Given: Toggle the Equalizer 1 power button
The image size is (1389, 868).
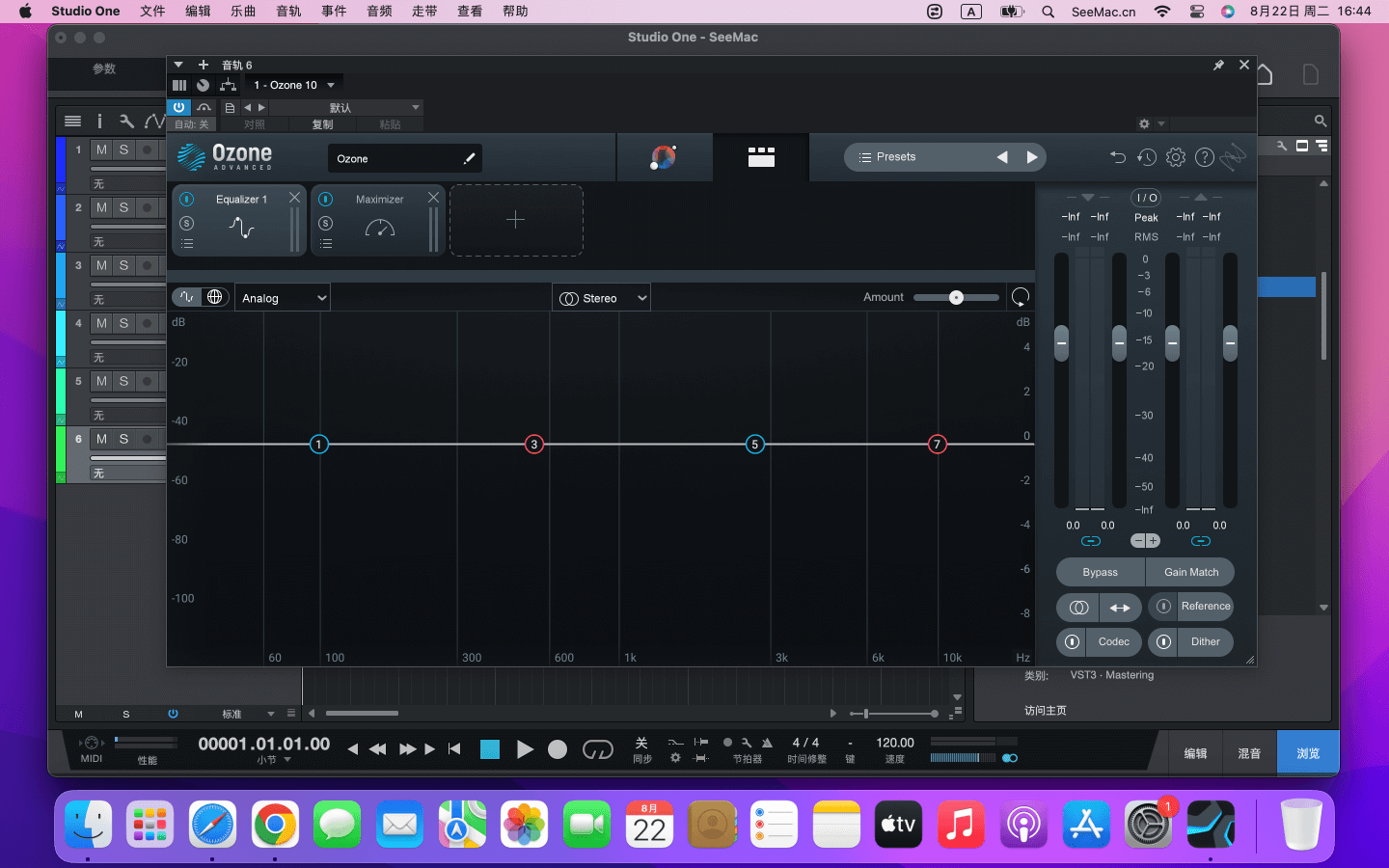Looking at the screenshot, I should (x=187, y=199).
